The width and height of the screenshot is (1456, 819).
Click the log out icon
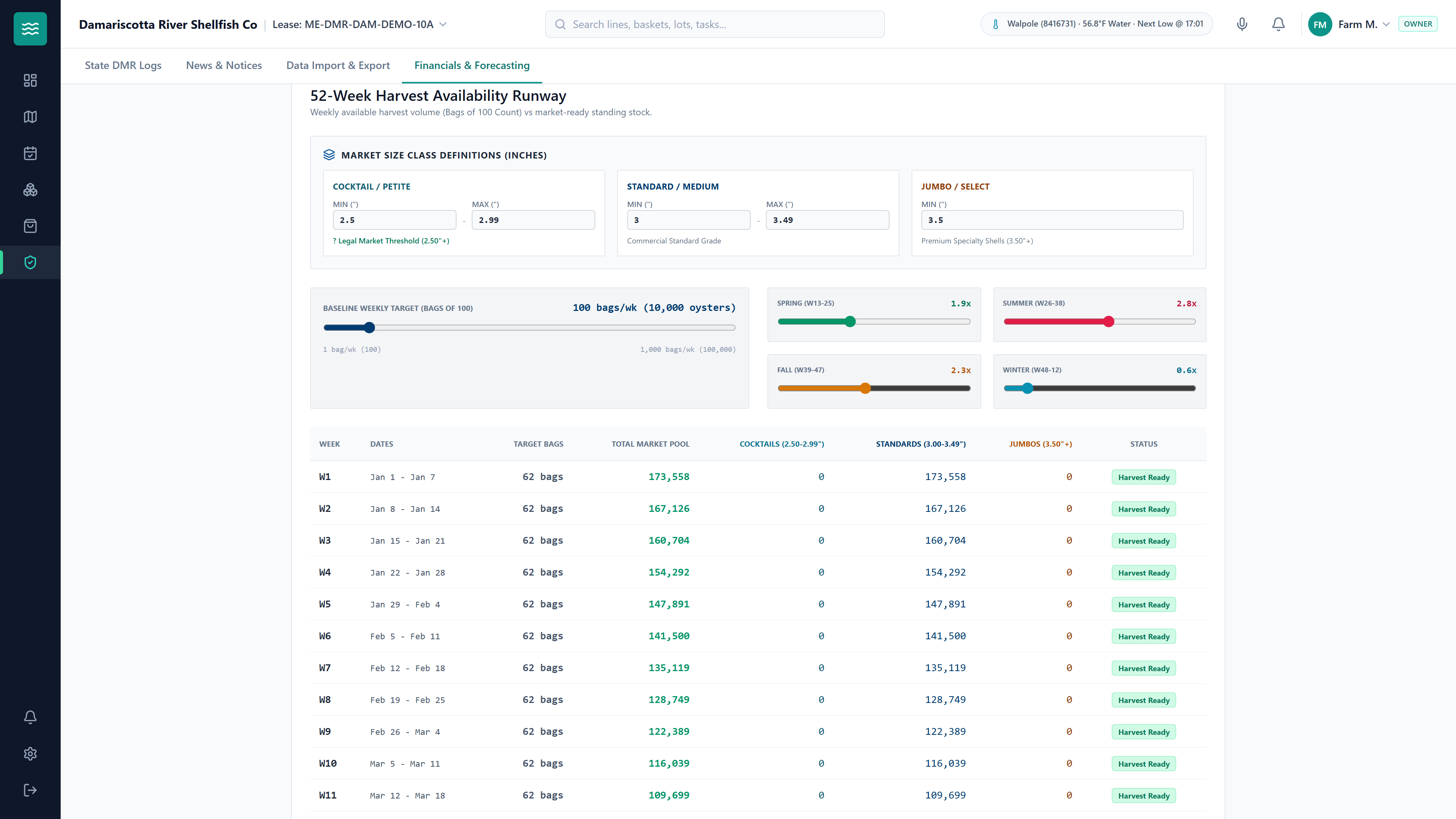pyautogui.click(x=30, y=790)
